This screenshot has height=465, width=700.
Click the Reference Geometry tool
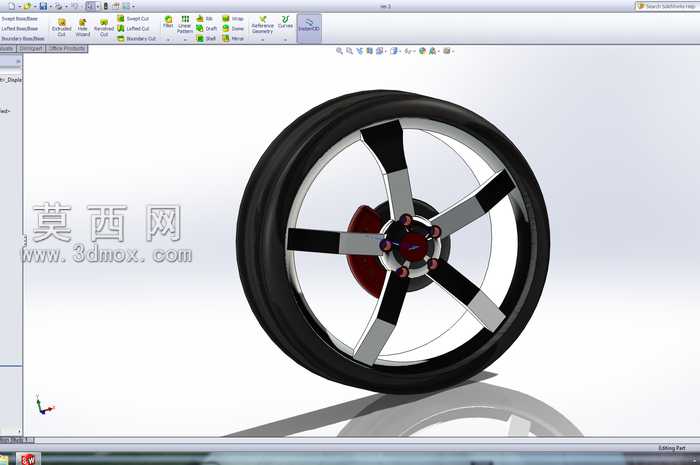point(262,25)
